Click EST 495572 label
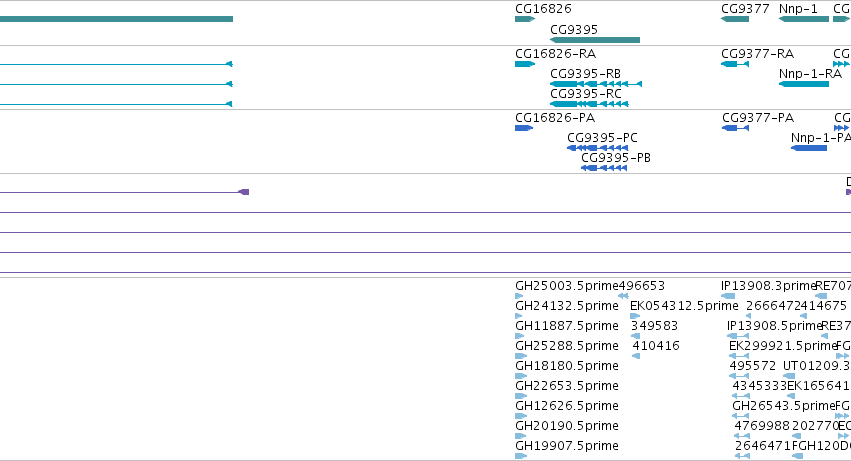851x461 pixels. click(x=753, y=367)
